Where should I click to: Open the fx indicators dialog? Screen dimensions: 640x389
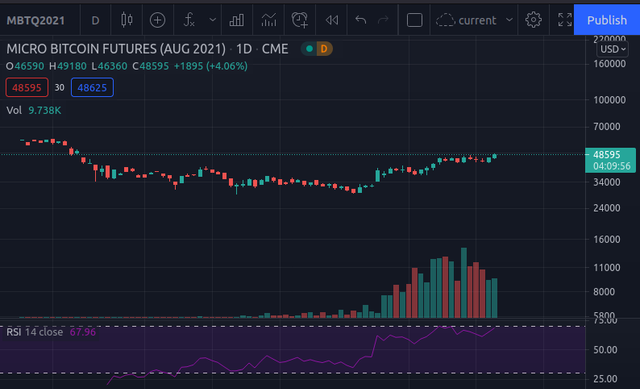[x=189, y=20]
